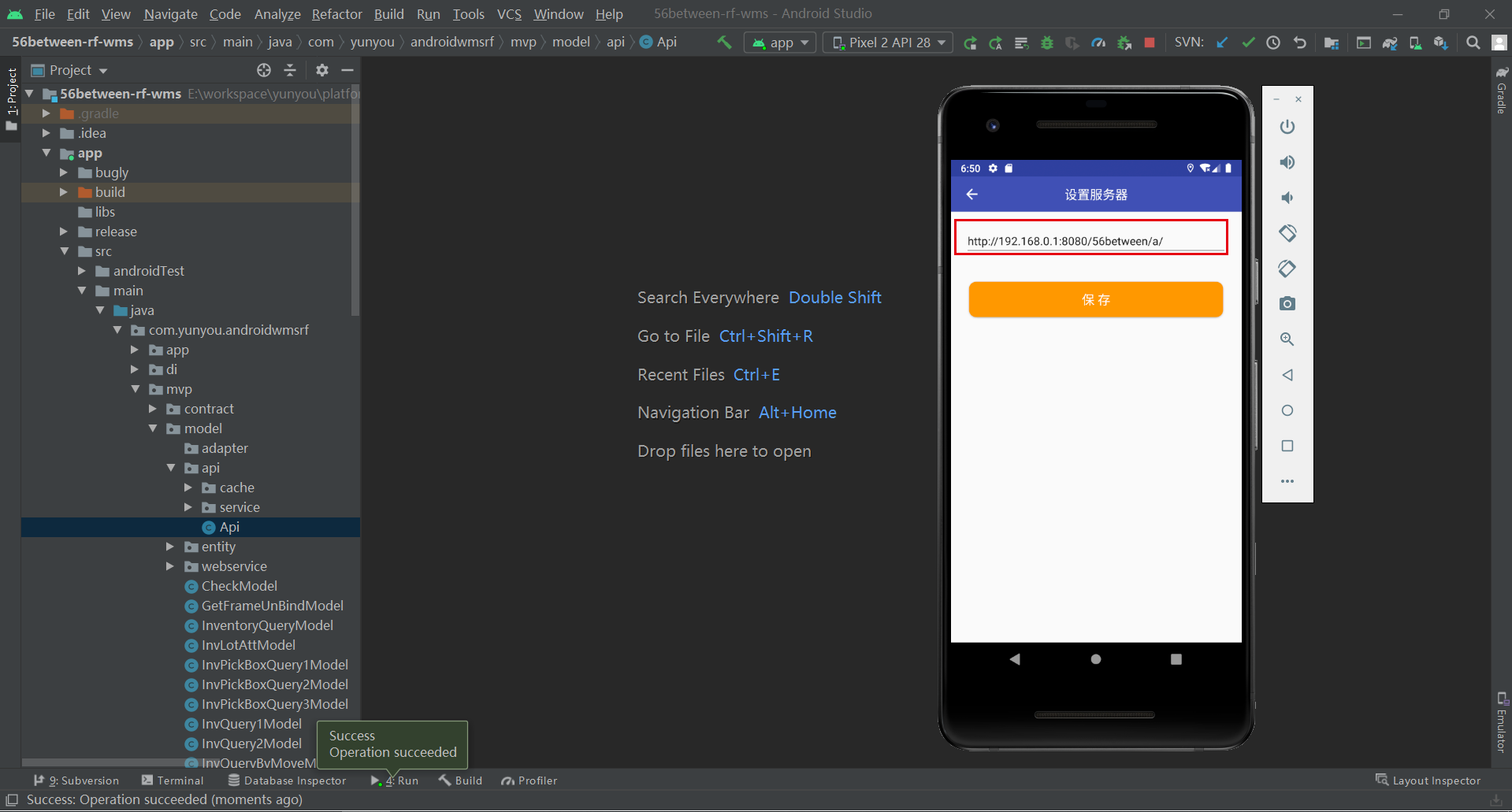Open the Pixel 2 API 28 device dropdown
The width and height of the screenshot is (1512, 812).
click(888, 43)
